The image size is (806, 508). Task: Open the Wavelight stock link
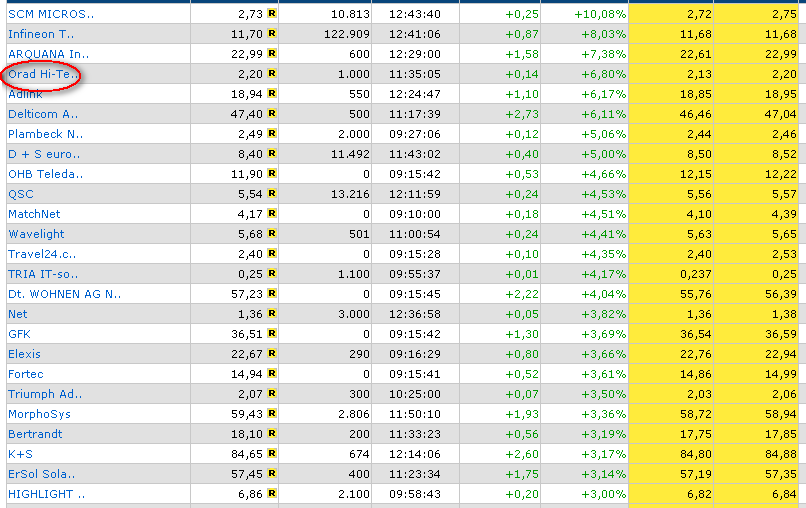36,234
